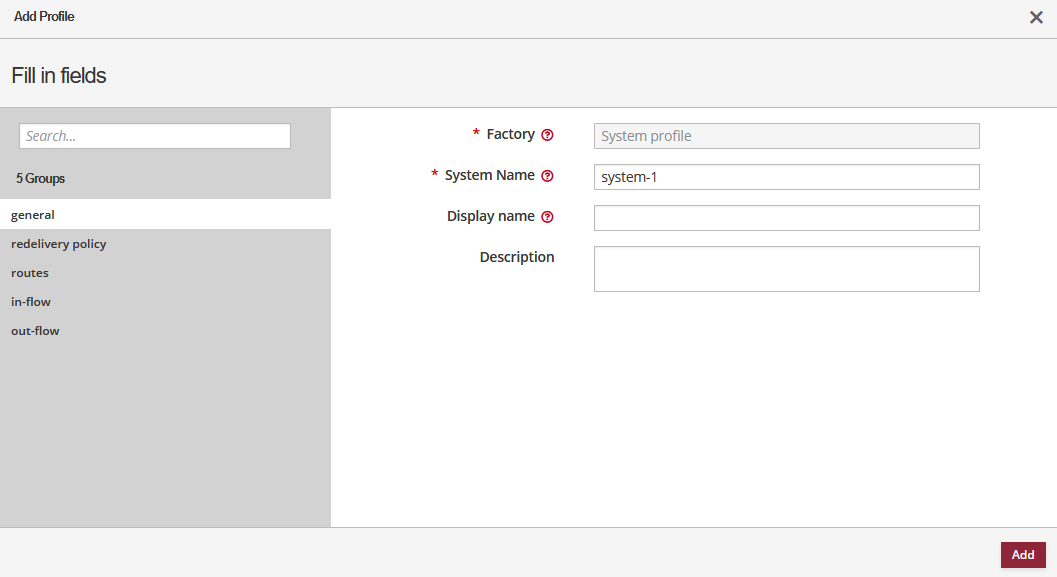Click the disabled Factory field
Screen dimensions: 1057x577
click(x=786, y=135)
